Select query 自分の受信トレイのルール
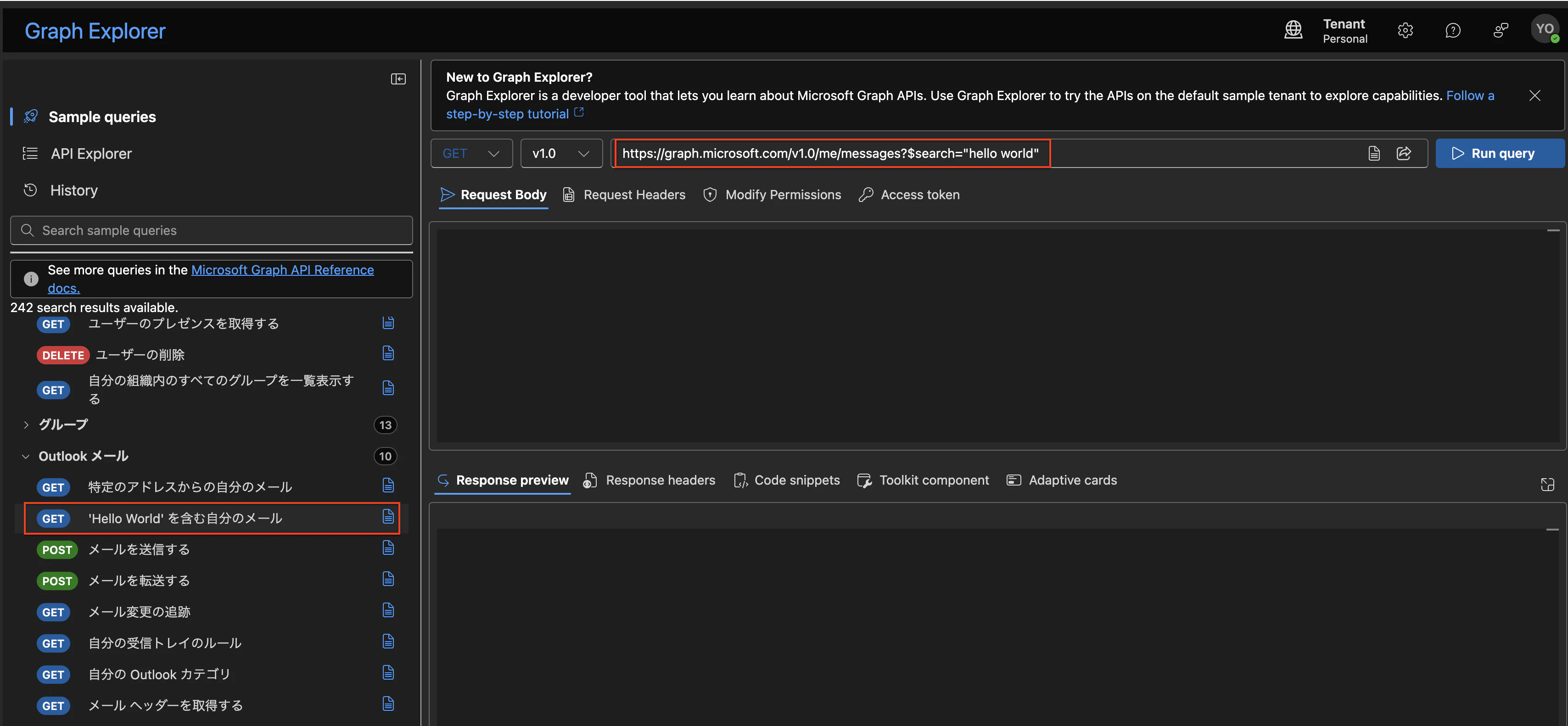 point(165,643)
